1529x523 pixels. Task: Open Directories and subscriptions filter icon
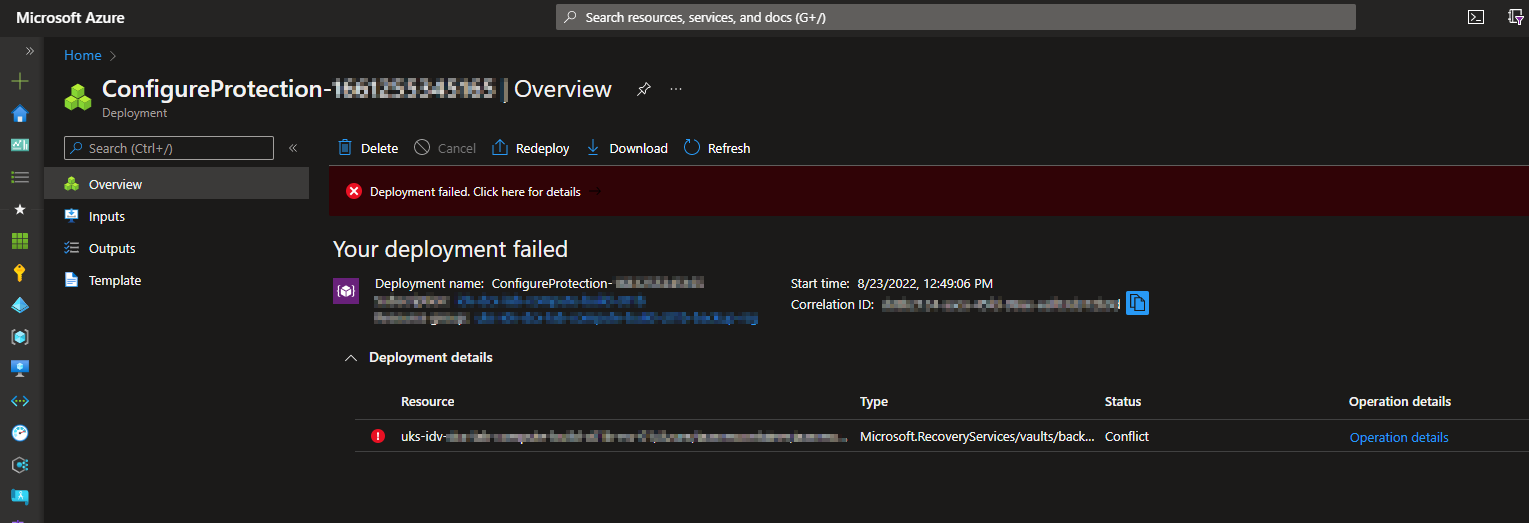[1515, 17]
